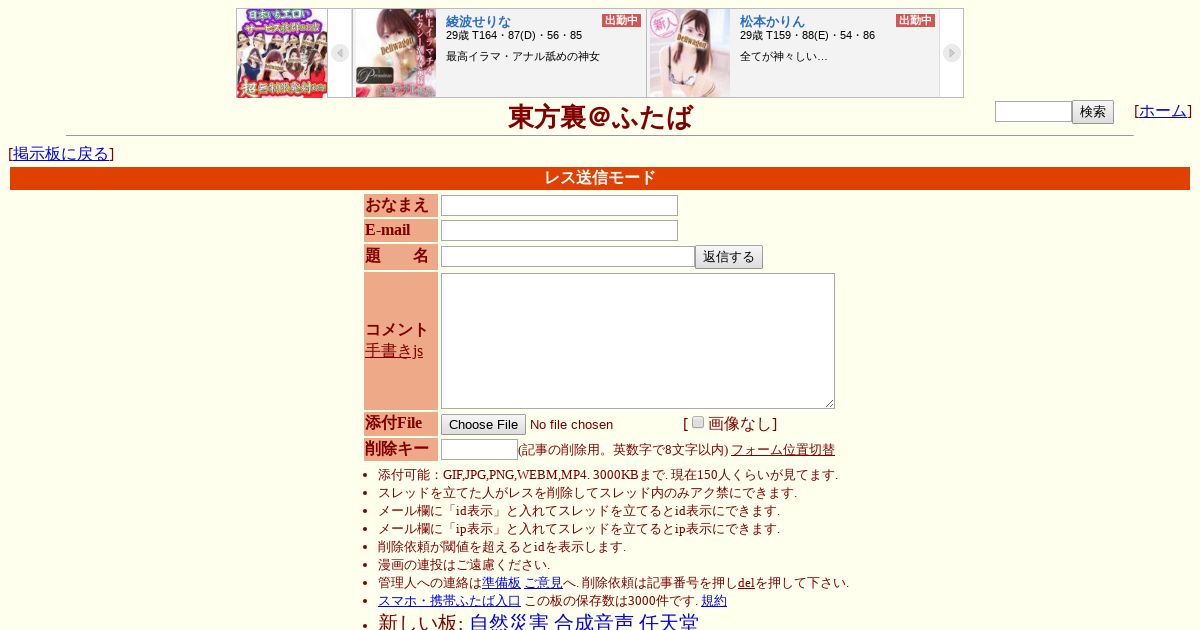
Task: Click the 綾波せりな name link
Action: [x=478, y=21]
